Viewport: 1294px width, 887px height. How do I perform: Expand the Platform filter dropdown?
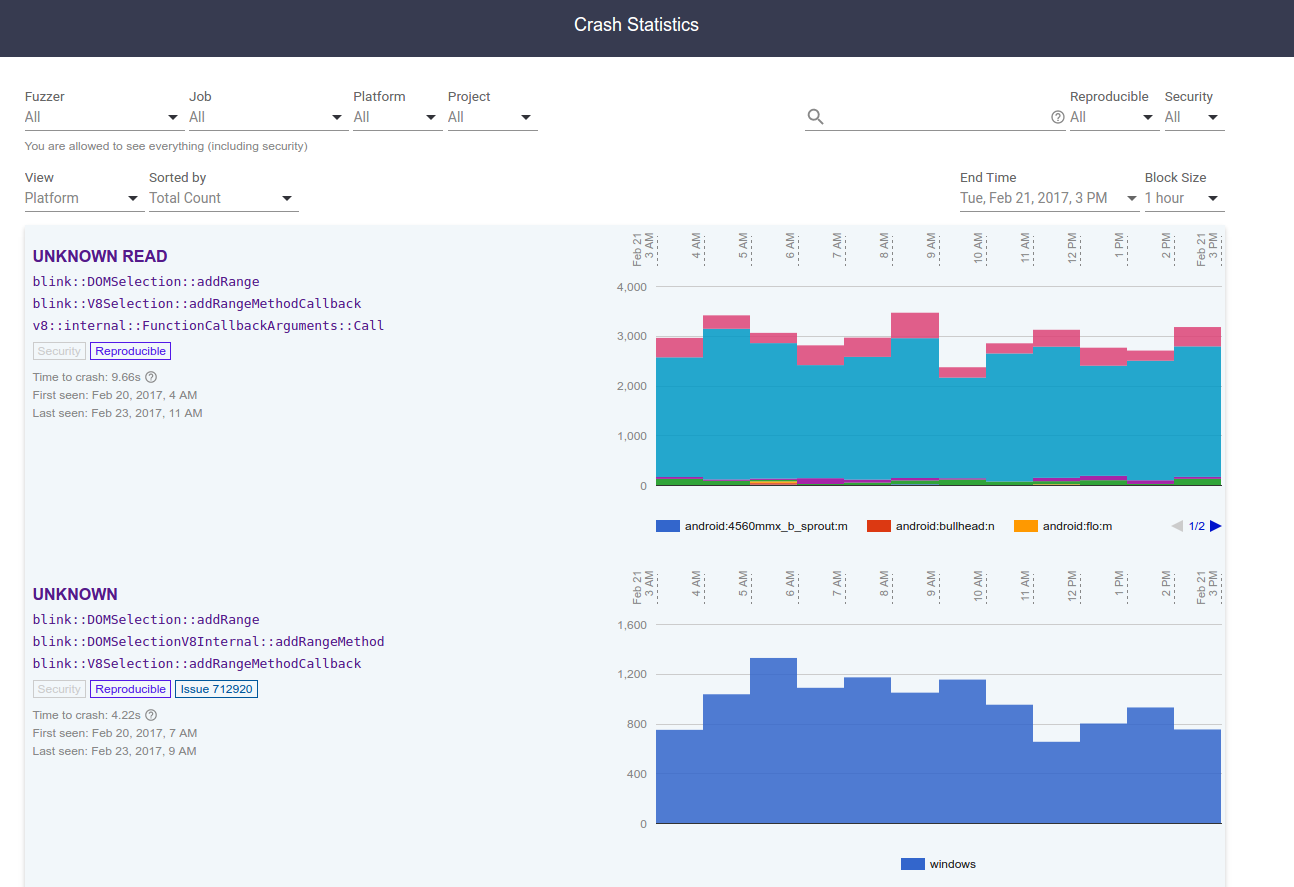[x=397, y=117]
